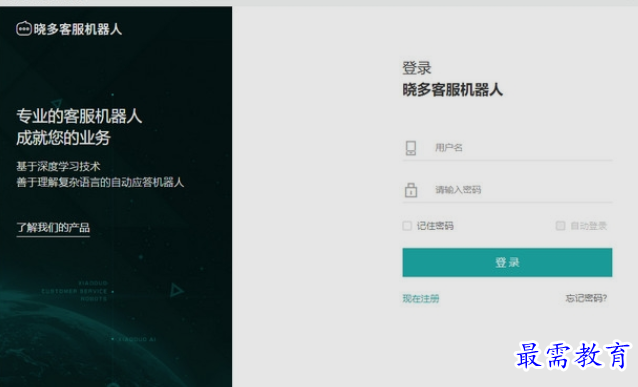638x387 pixels.
Task: Click the green 登录 button
Action: pos(507,262)
